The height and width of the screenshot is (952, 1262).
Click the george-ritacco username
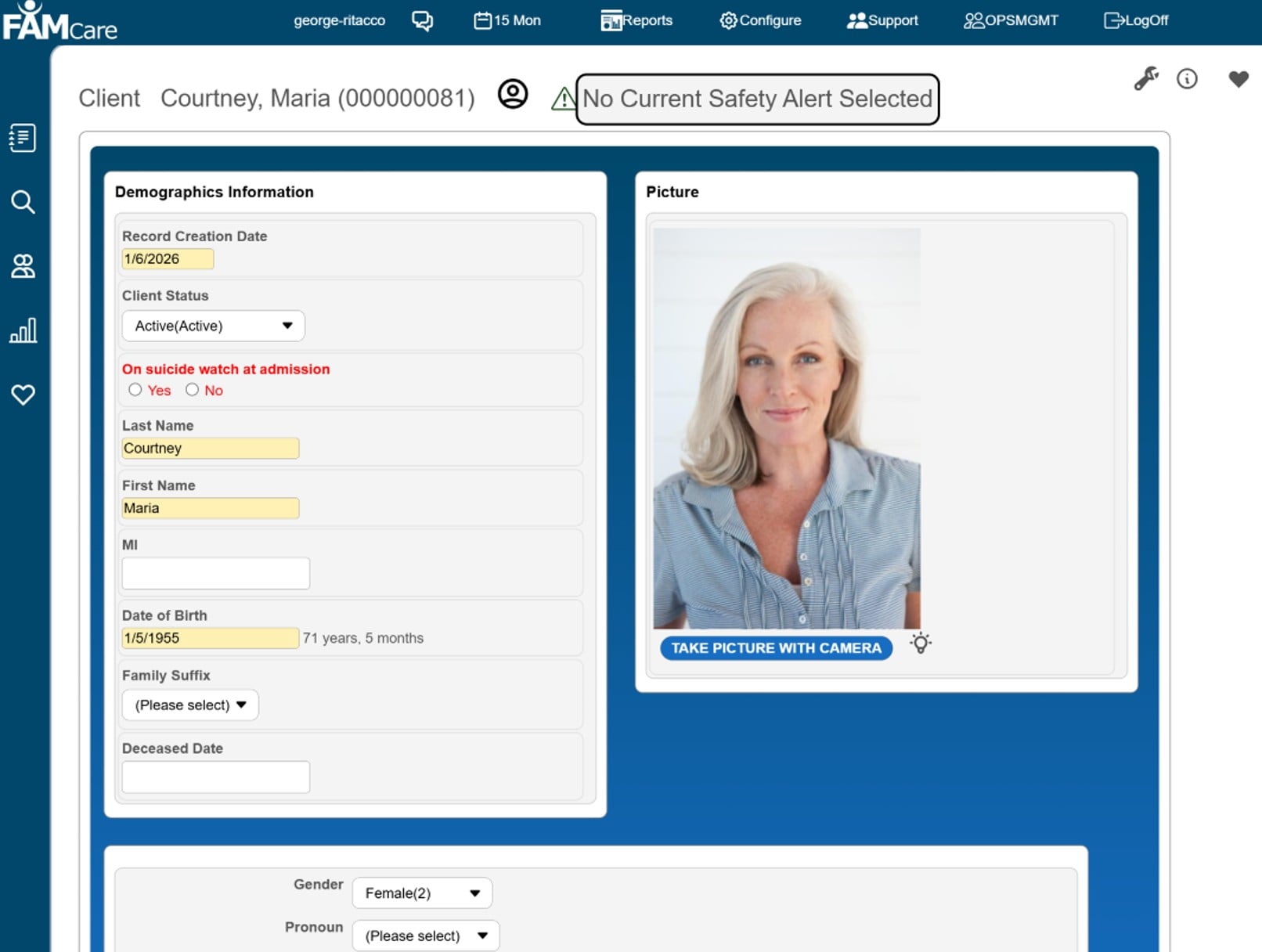[339, 20]
